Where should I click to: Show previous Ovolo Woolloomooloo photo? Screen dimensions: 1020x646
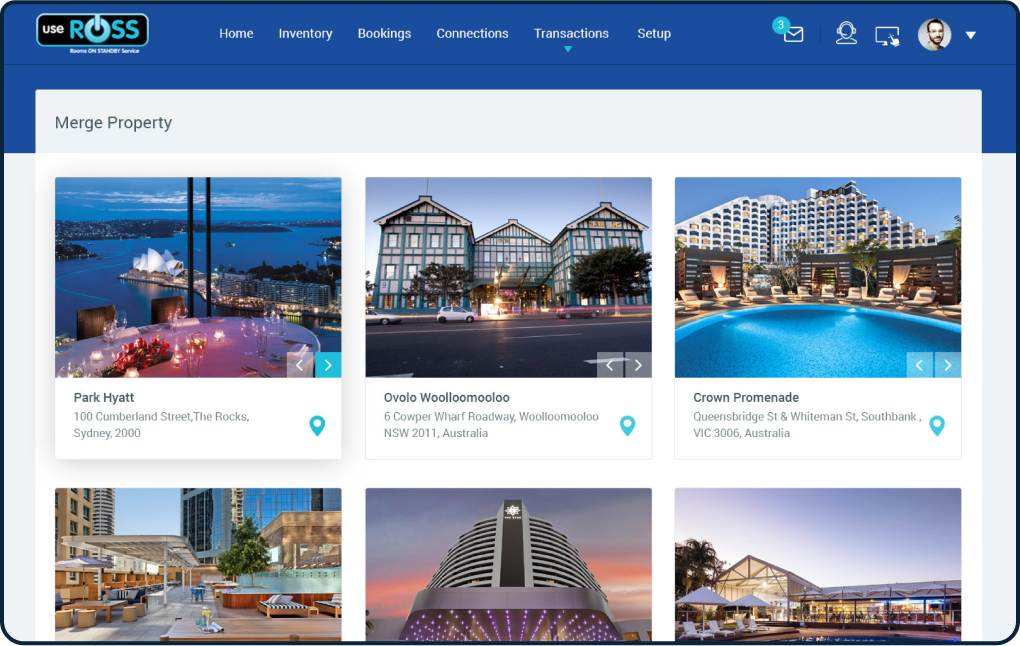tap(610, 365)
